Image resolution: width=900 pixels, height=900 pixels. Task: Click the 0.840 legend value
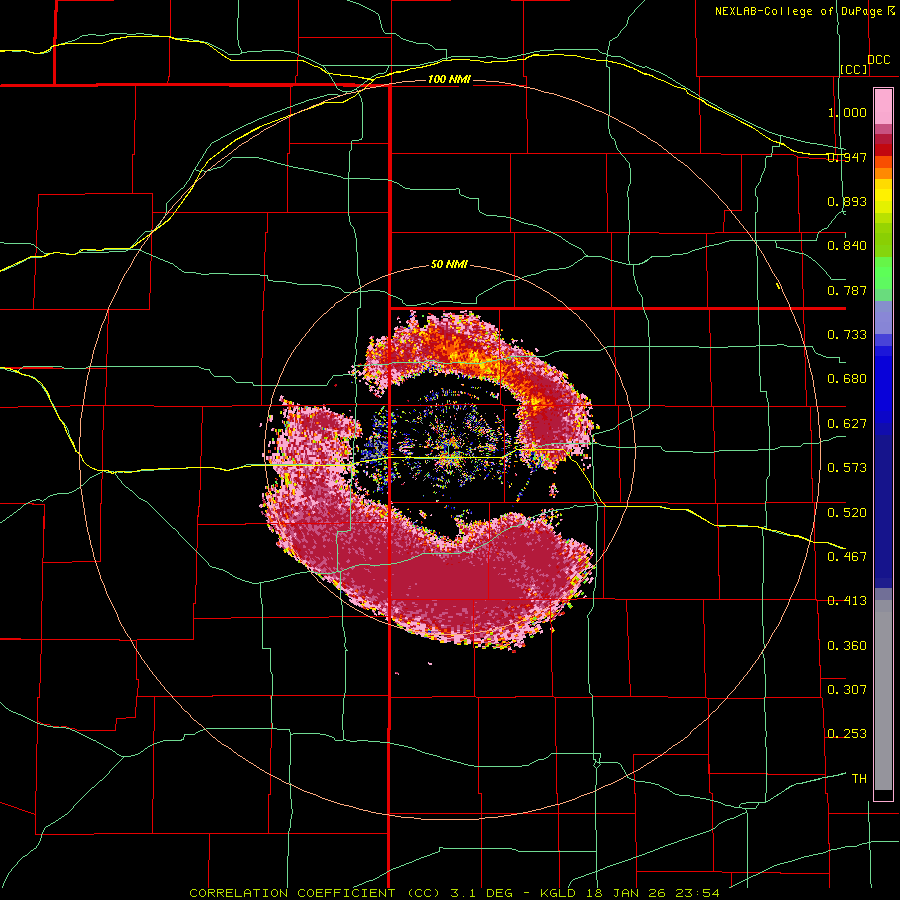pyautogui.click(x=847, y=246)
